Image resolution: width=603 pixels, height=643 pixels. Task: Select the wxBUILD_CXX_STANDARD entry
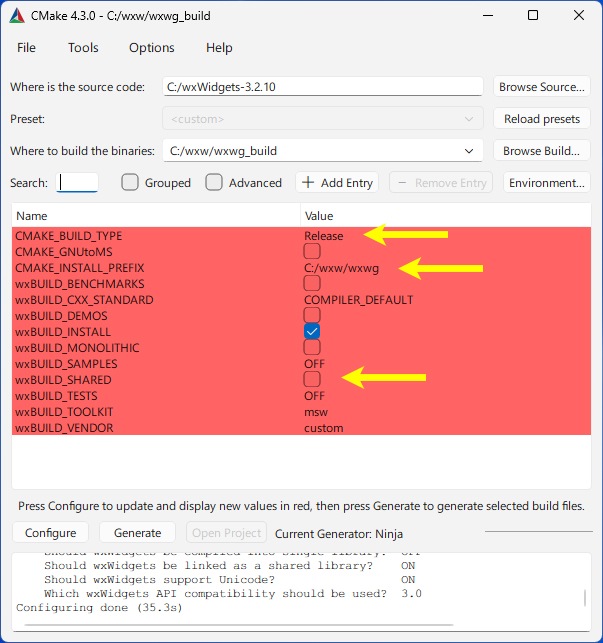(x=84, y=300)
